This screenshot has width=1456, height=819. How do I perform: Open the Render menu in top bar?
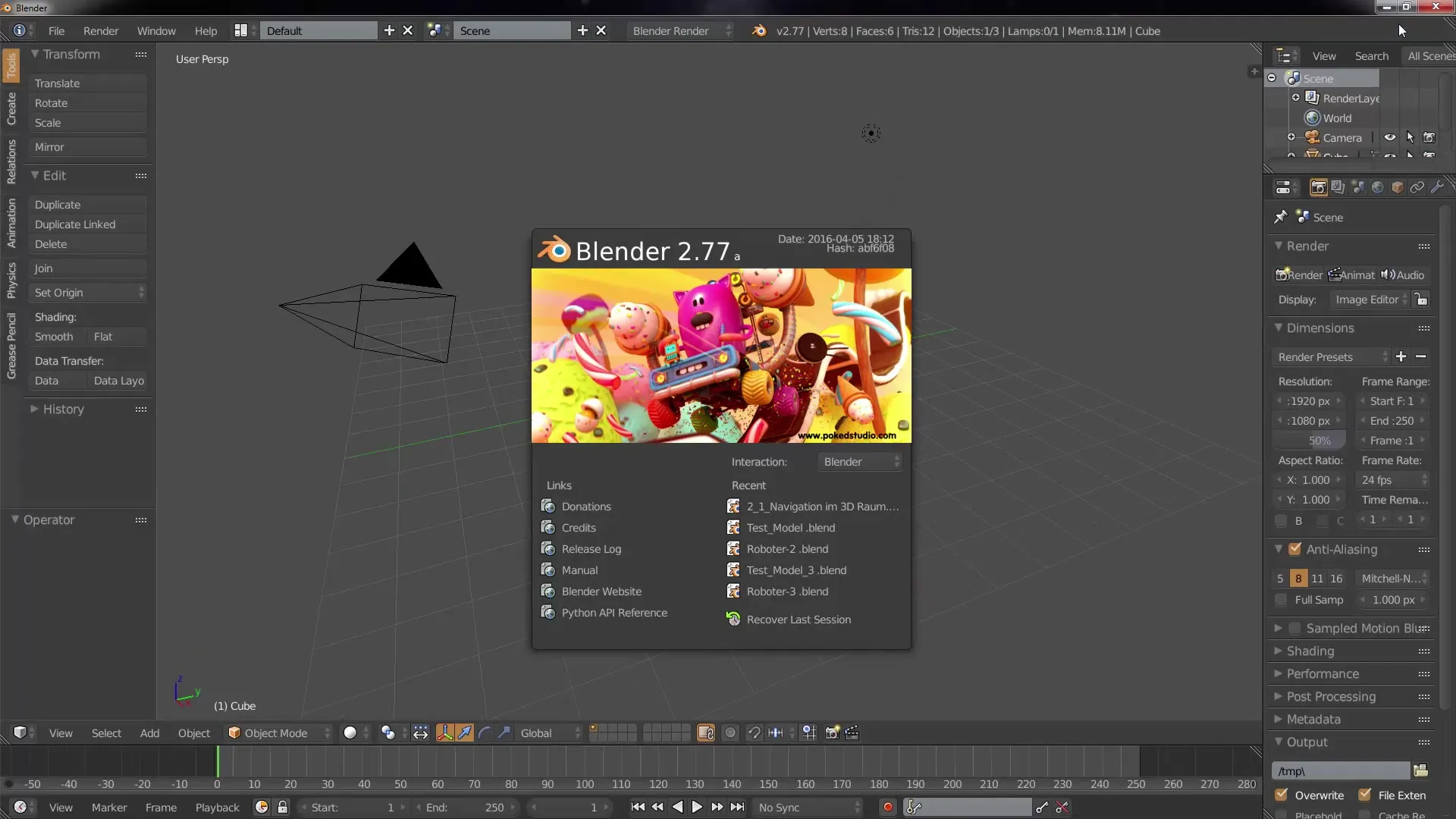101,30
